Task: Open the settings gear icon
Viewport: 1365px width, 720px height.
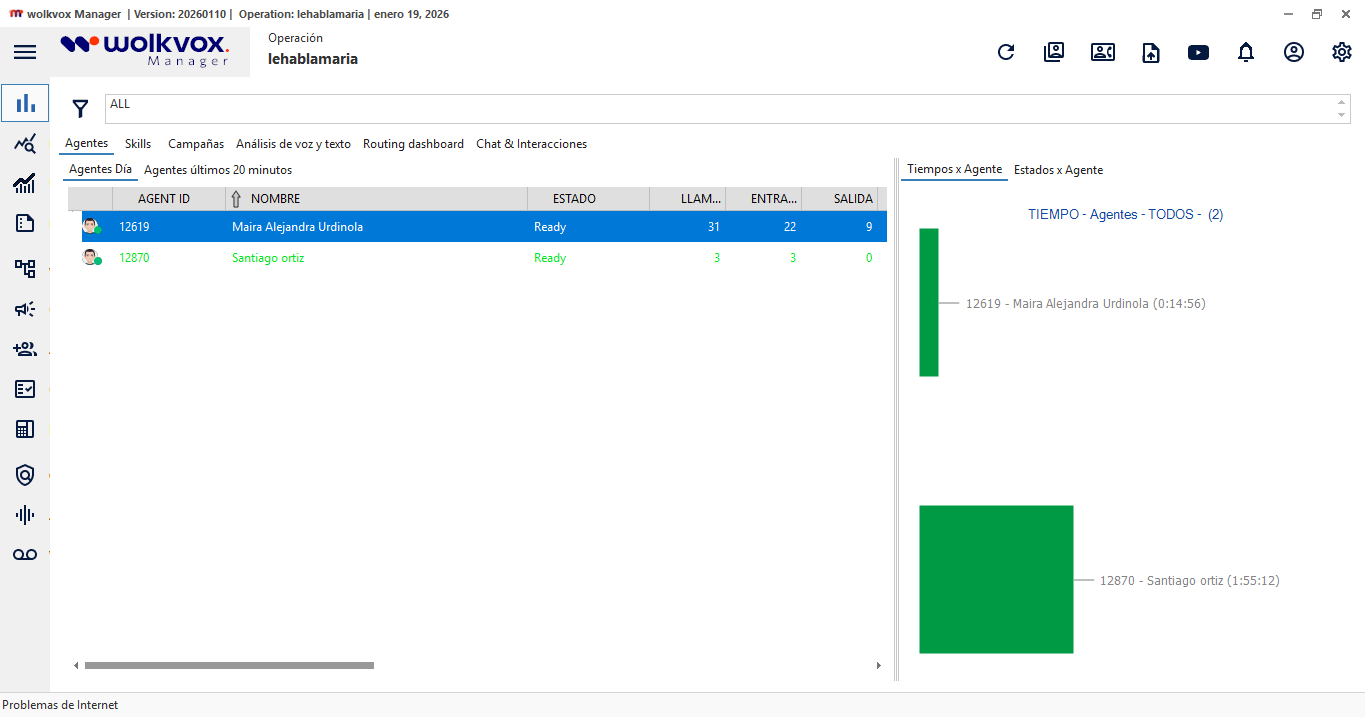Action: click(1342, 53)
